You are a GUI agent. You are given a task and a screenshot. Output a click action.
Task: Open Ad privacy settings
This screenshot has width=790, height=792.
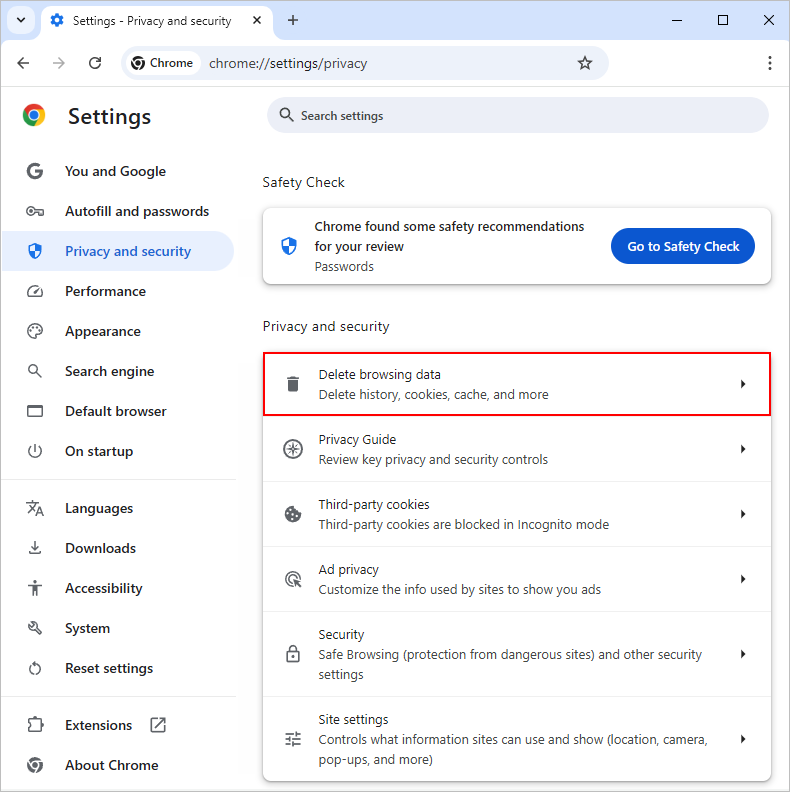tap(517, 579)
